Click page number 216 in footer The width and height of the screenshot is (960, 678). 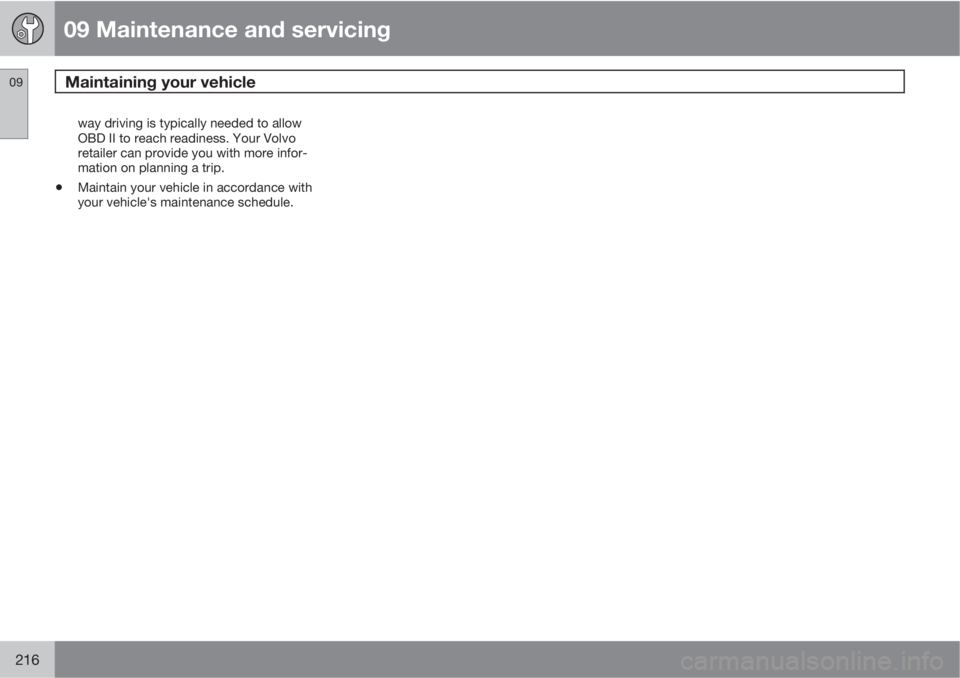(27, 660)
